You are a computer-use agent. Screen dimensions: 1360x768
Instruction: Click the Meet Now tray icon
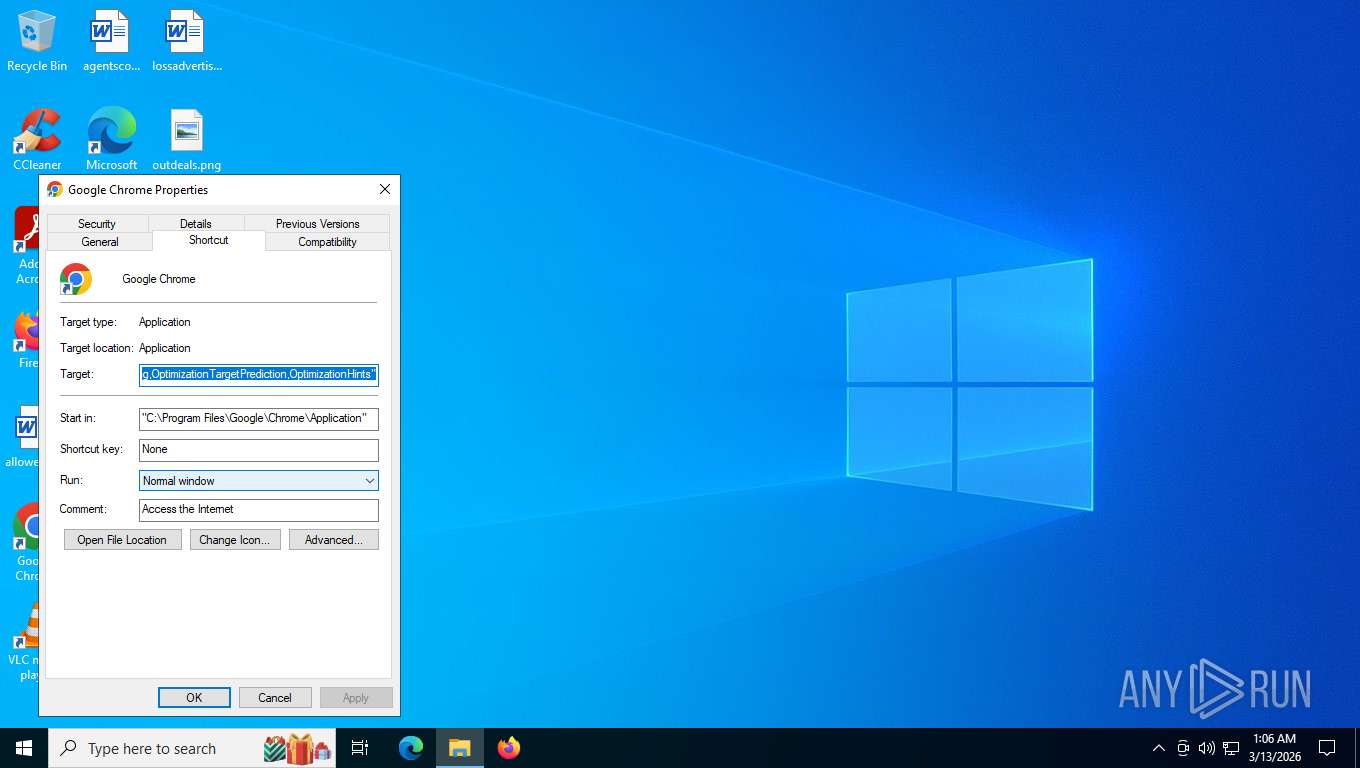[x=1183, y=748]
